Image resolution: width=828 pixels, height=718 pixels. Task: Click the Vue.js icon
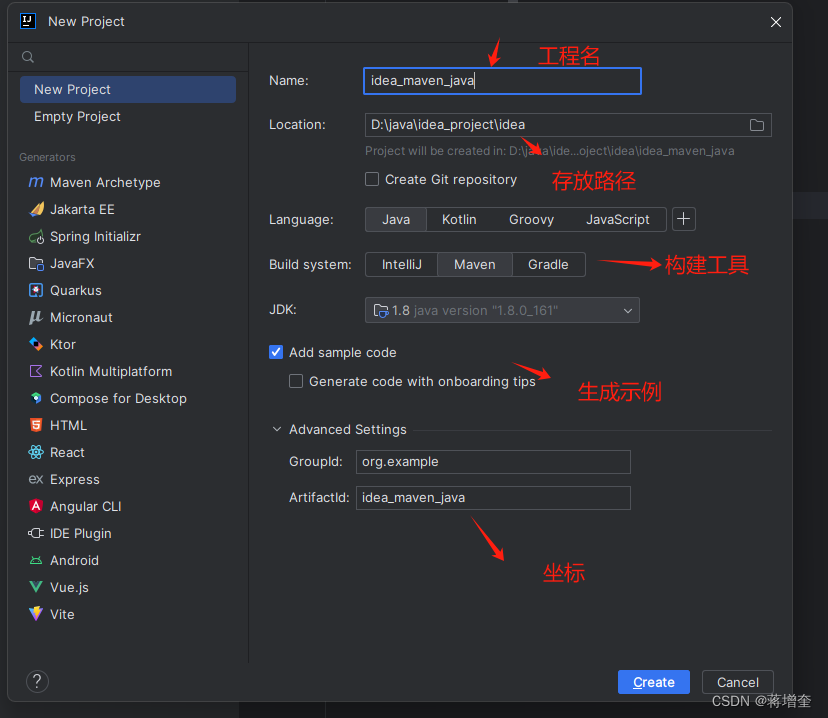[36, 587]
